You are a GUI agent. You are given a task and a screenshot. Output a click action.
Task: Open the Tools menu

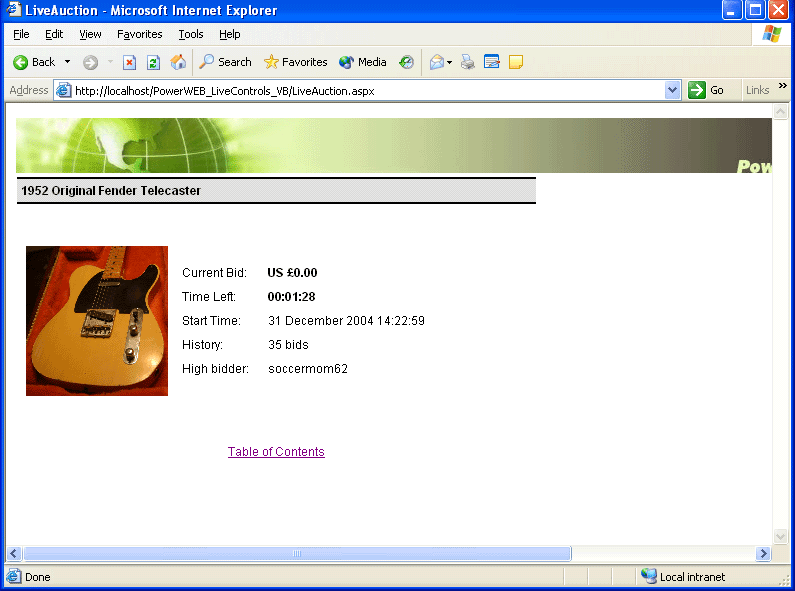point(191,34)
